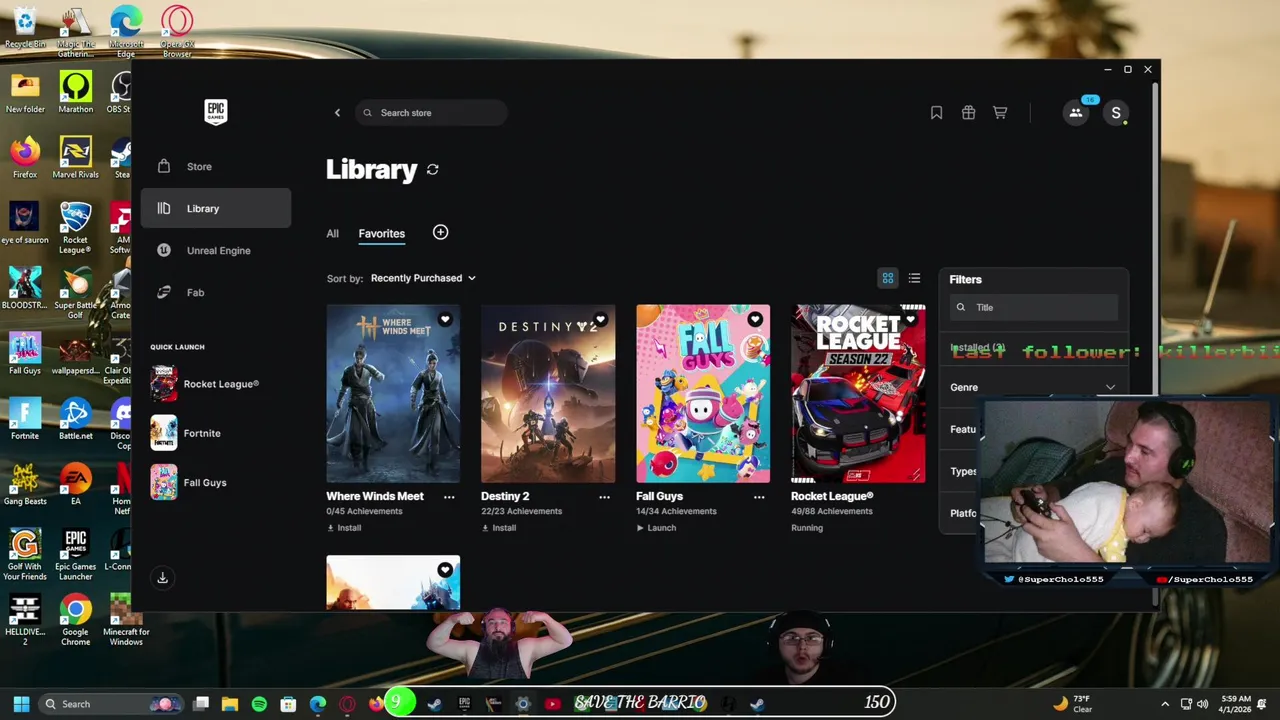Viewport: 1280px width, 720px height.
Task: Install Where Winds Meet
Action: [x=344, y=528]
